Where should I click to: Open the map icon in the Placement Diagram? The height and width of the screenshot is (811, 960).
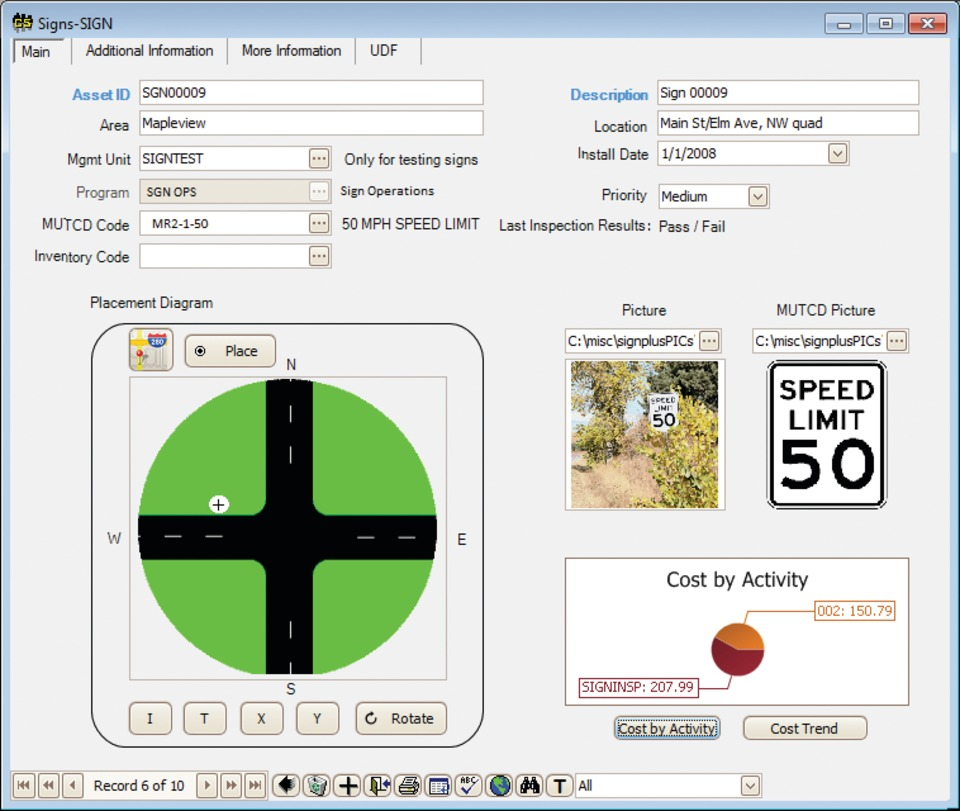(x=150, y=350)
